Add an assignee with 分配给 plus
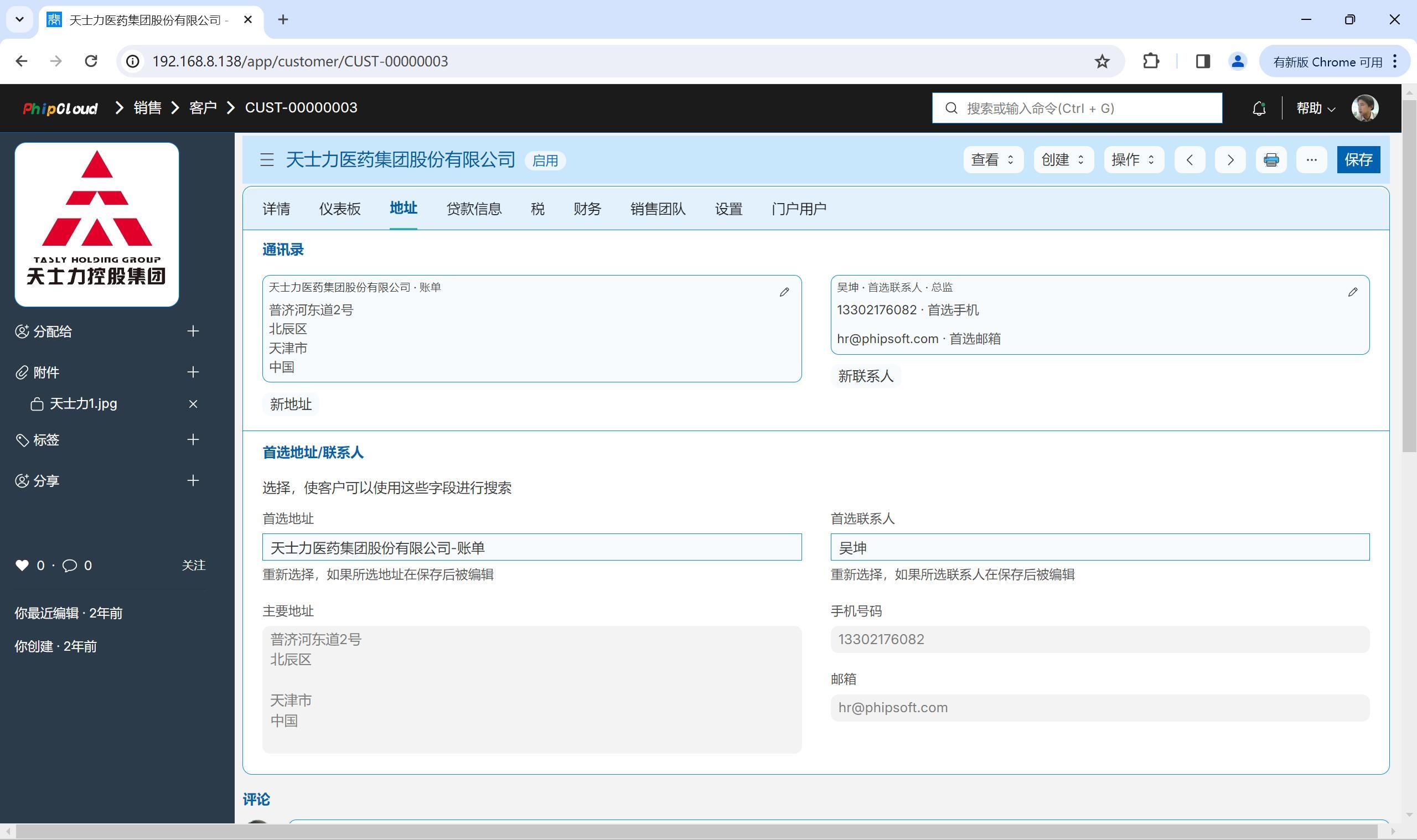This screenshot has width=1417, height=840. coord(193,331)
